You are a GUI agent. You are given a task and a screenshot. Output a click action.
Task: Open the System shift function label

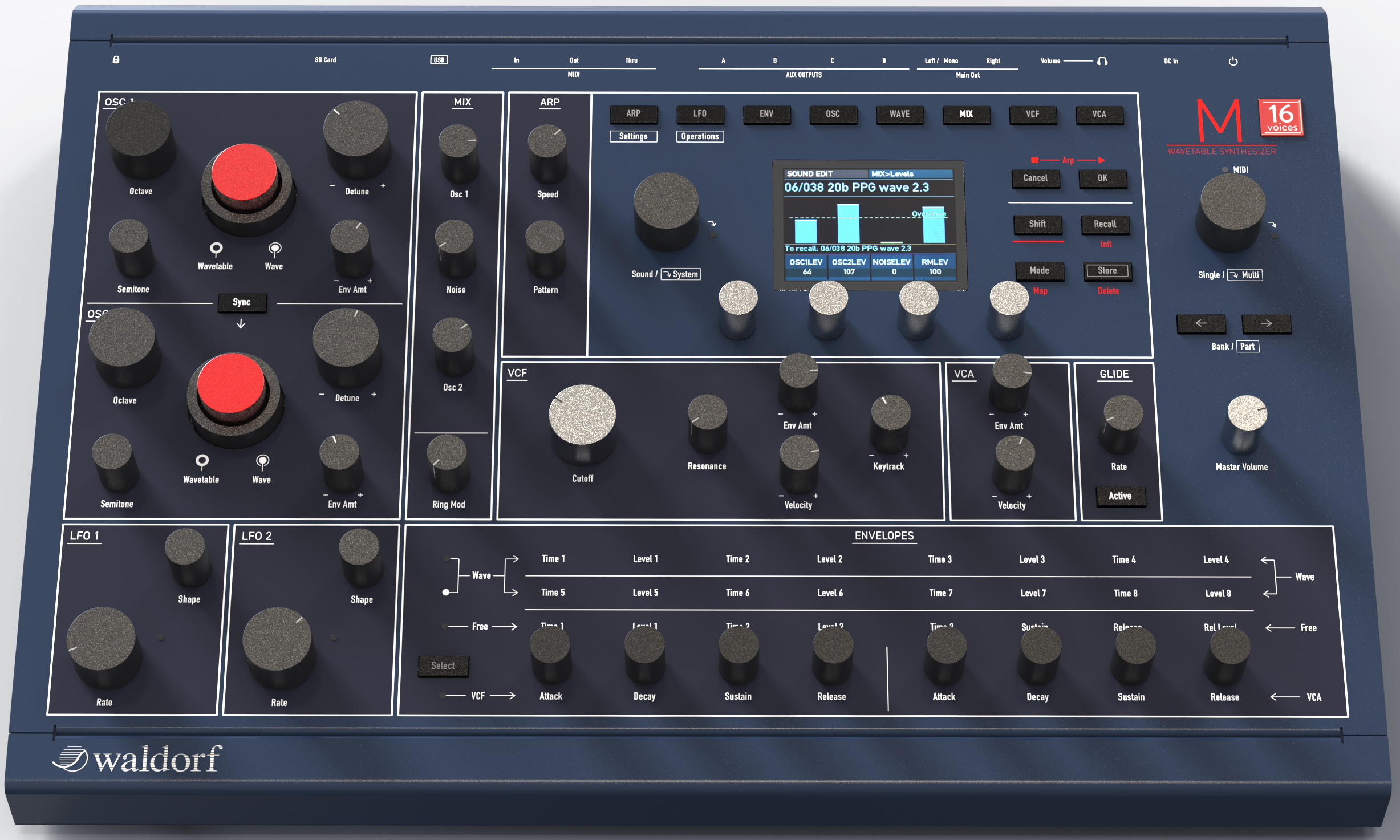[680, 274]
